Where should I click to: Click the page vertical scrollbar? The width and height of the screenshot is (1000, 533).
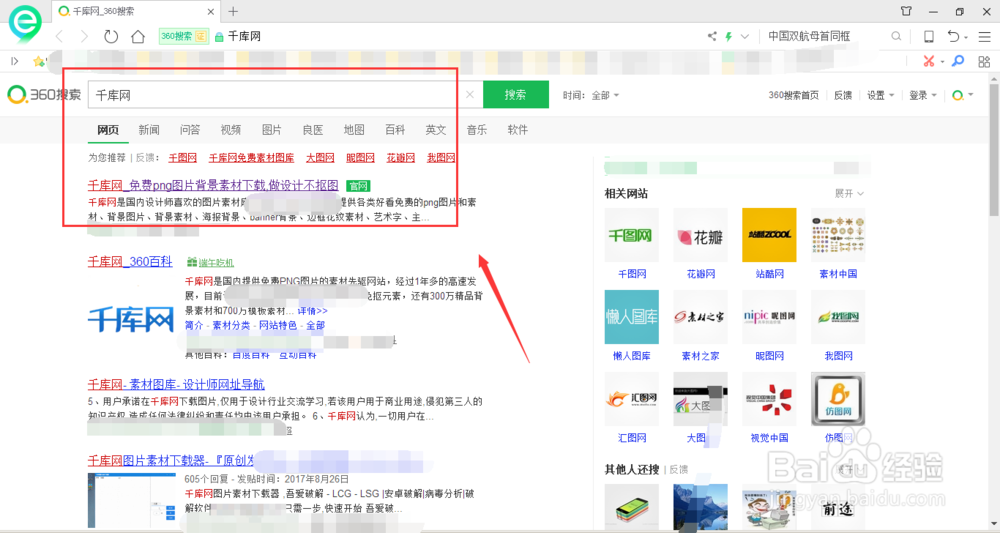click(x=994, y=150)
